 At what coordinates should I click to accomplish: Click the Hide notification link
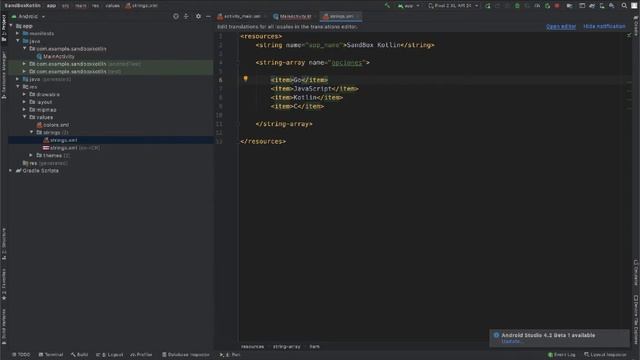coord(604,27)
